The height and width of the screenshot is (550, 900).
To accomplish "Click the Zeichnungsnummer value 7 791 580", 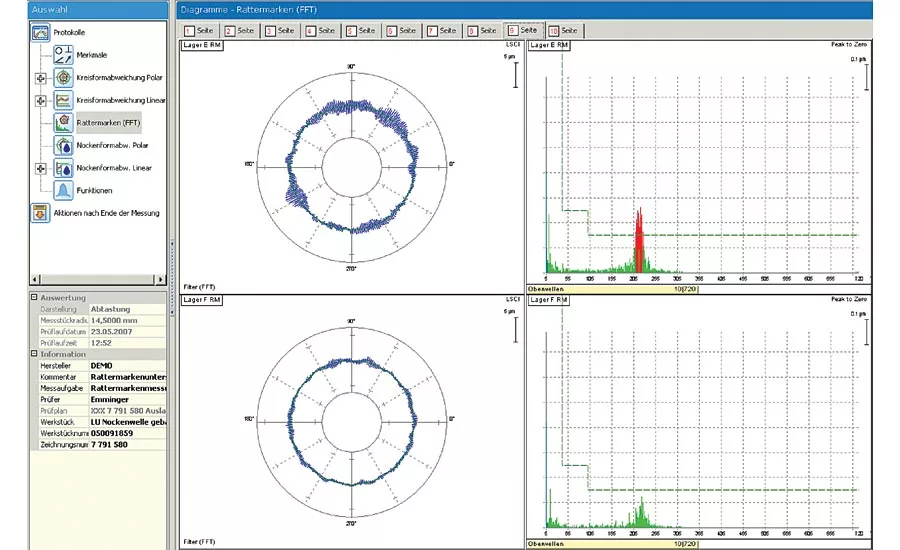I will (x=127, y=444).
